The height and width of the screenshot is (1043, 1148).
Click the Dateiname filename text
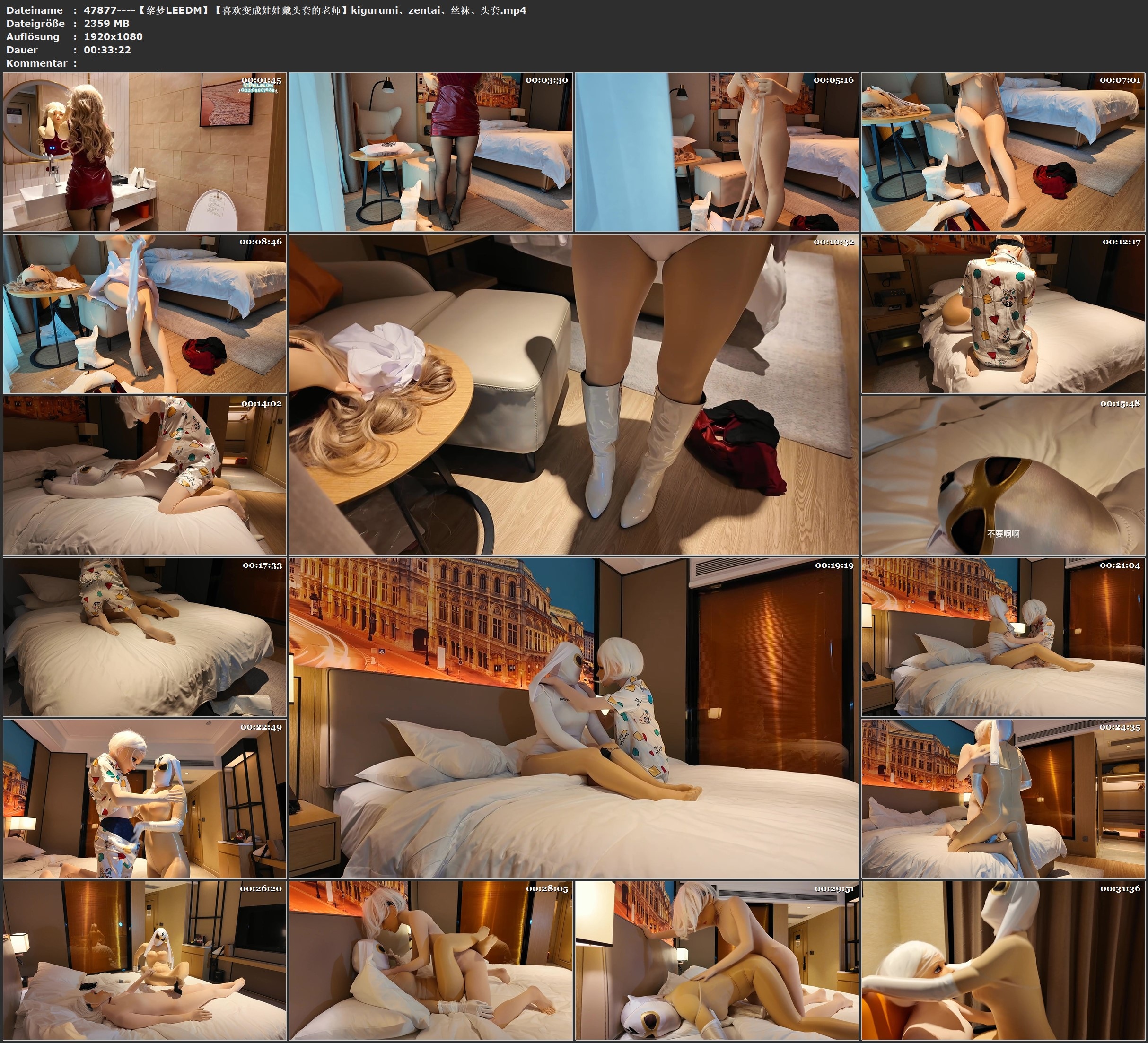(x=305, y=10)
